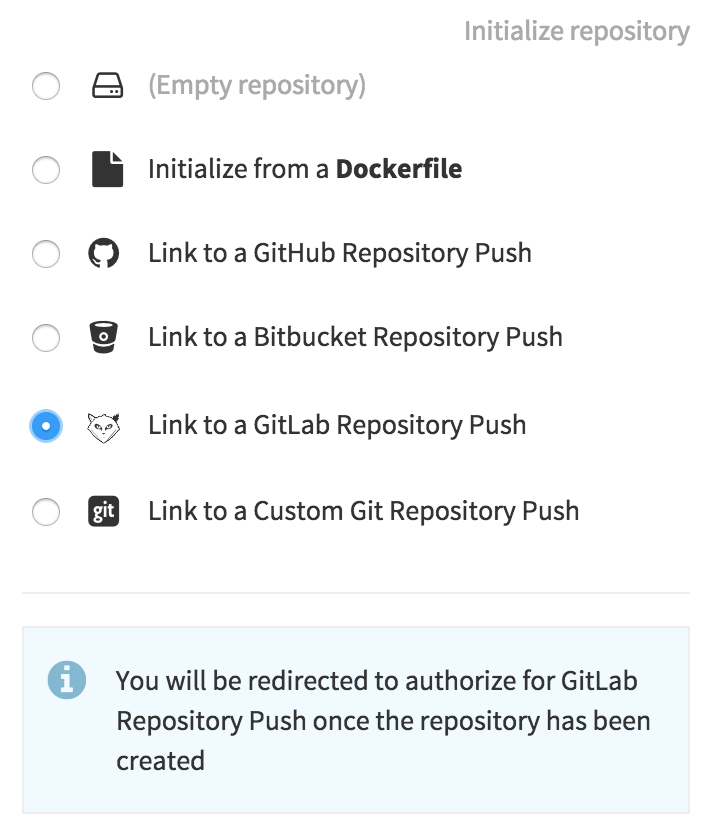
Task: Click the blue info icon in notice
Action: click(x=66, y=681)
